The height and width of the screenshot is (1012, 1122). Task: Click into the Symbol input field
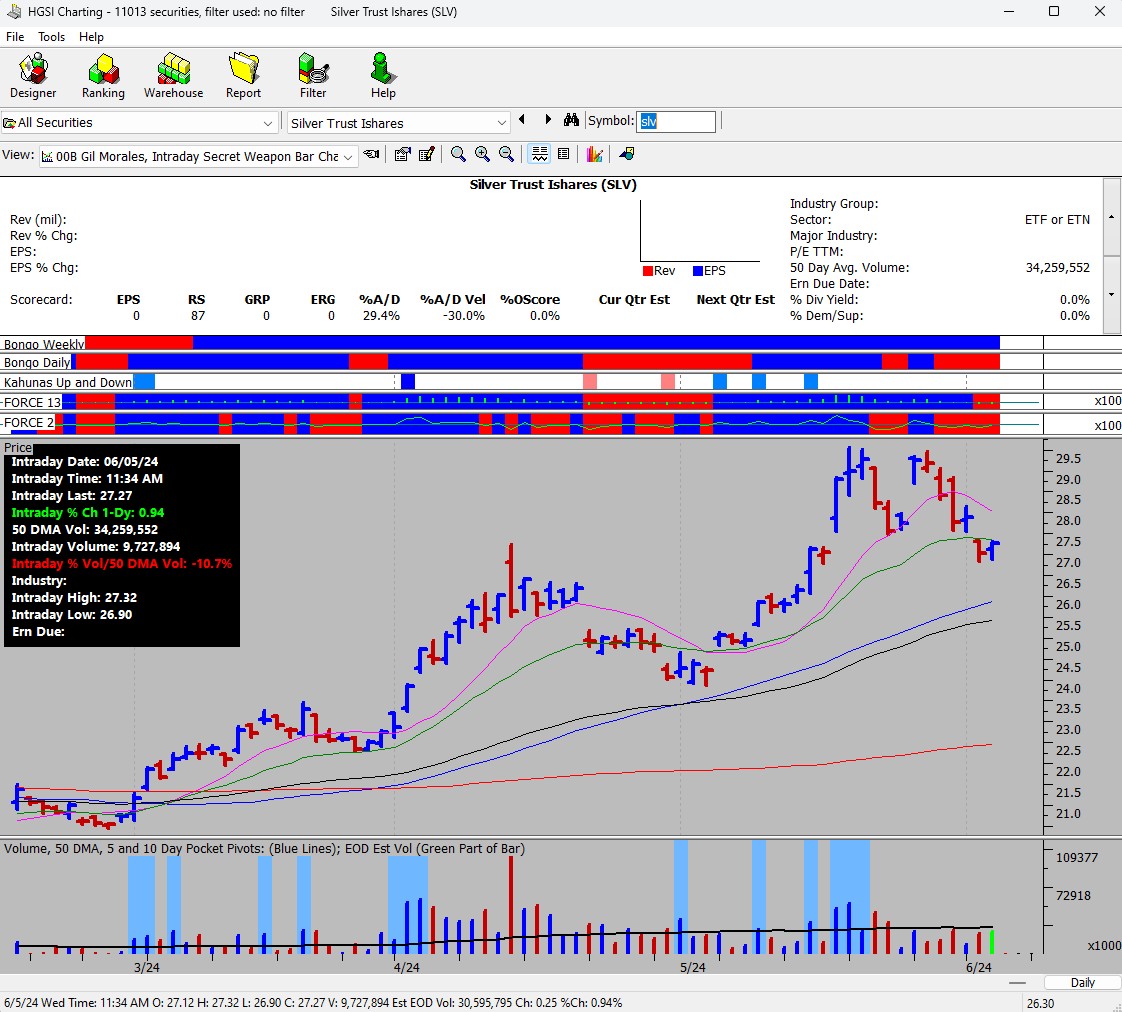(675, 122)
